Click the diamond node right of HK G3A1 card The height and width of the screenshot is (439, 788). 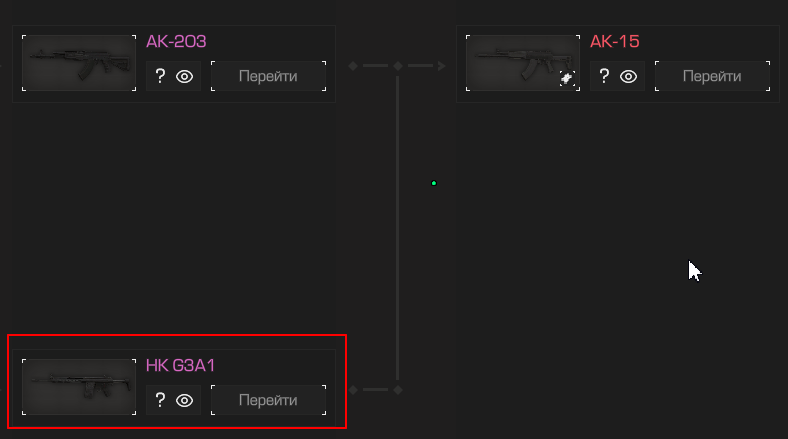click(x=353, y=390)
